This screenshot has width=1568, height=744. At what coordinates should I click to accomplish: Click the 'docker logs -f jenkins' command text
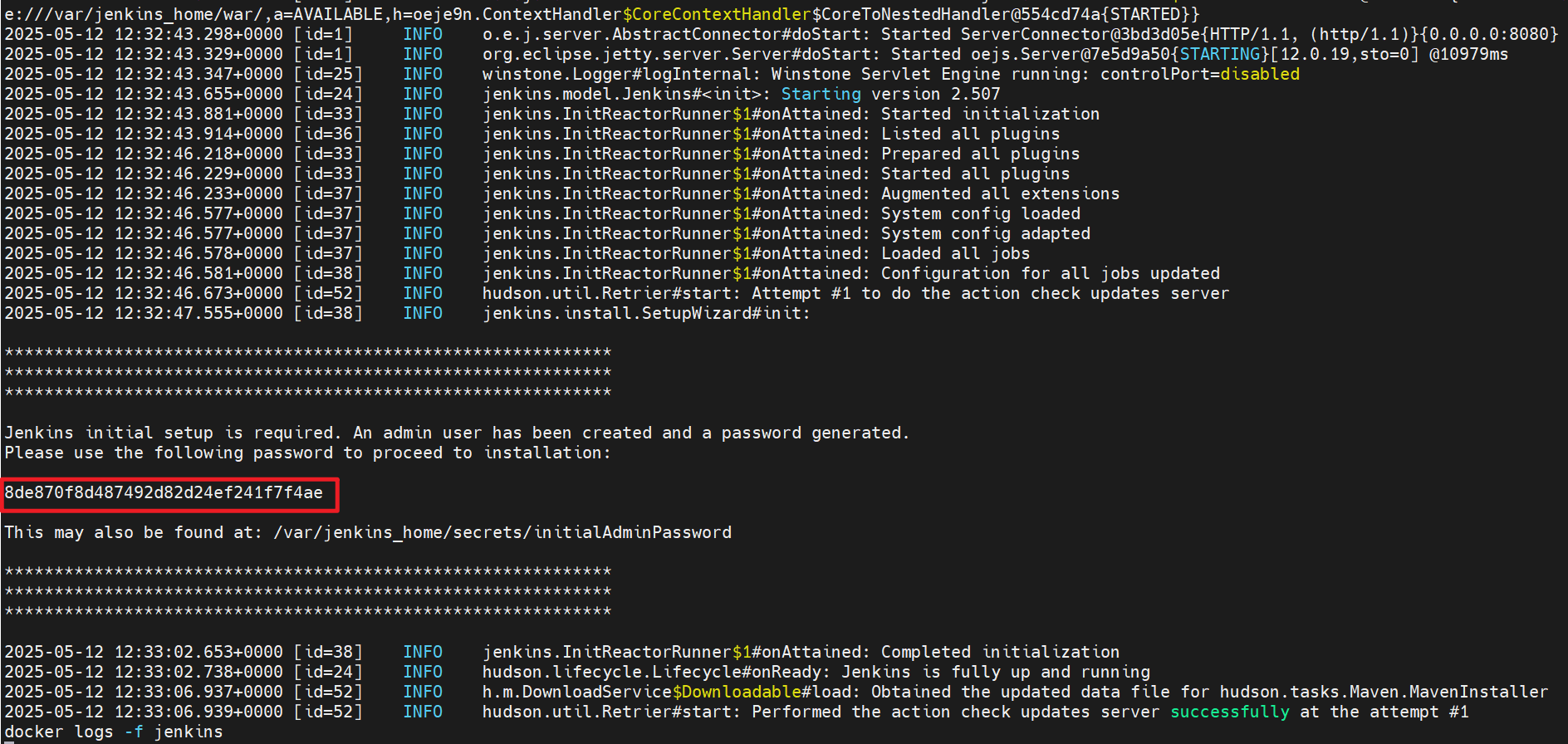pyautogui.click(x=114, y=732)
